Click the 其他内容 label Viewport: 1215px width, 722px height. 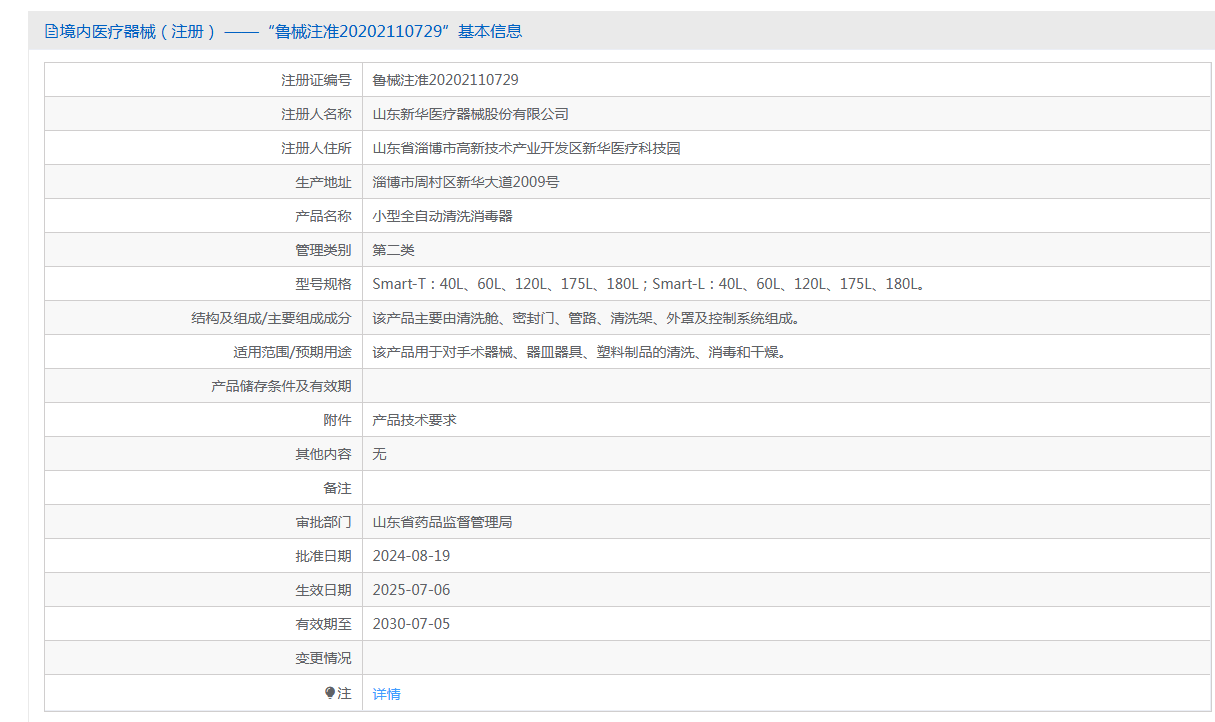pos(323,454)
